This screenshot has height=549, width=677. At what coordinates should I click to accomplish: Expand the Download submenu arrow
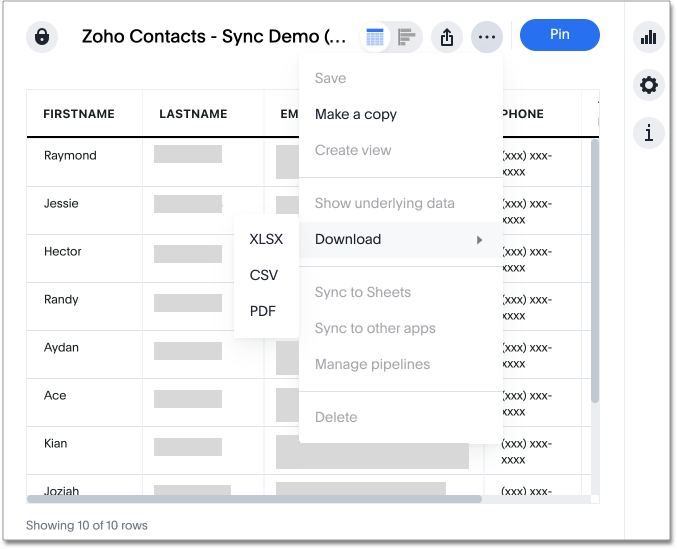[x=480, y=240]
